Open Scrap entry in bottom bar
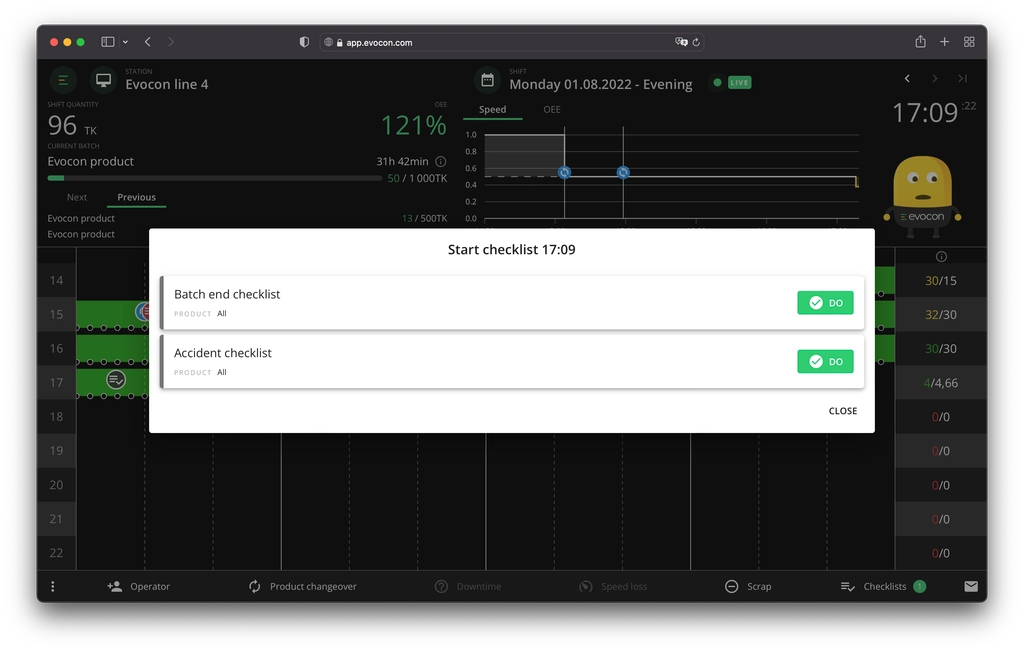 tap(748, 586)
